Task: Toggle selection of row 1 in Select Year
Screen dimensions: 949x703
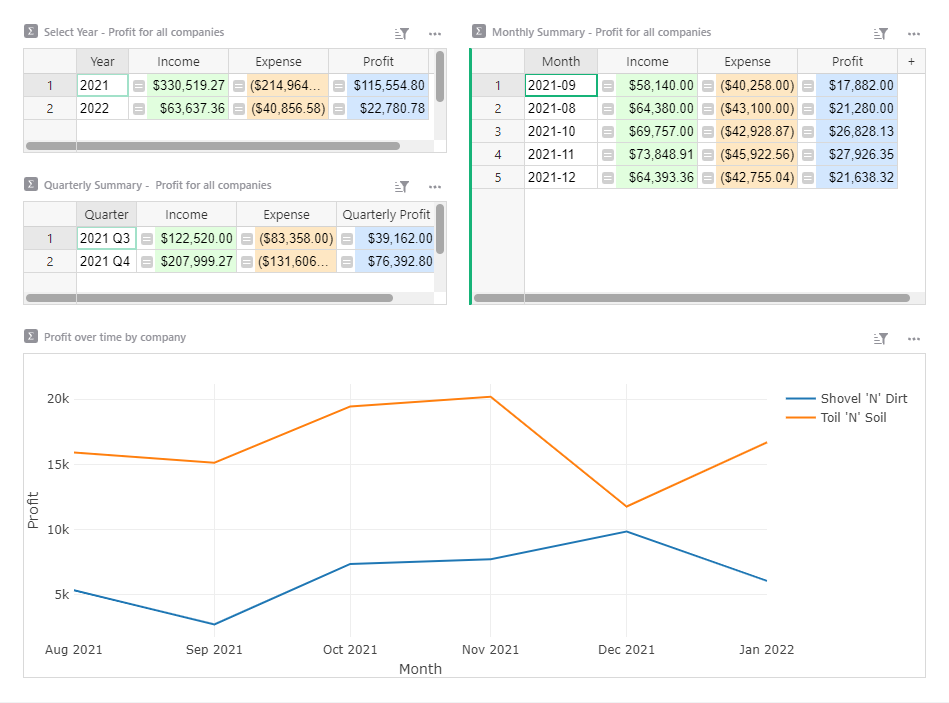Action: tap(50, 85)
